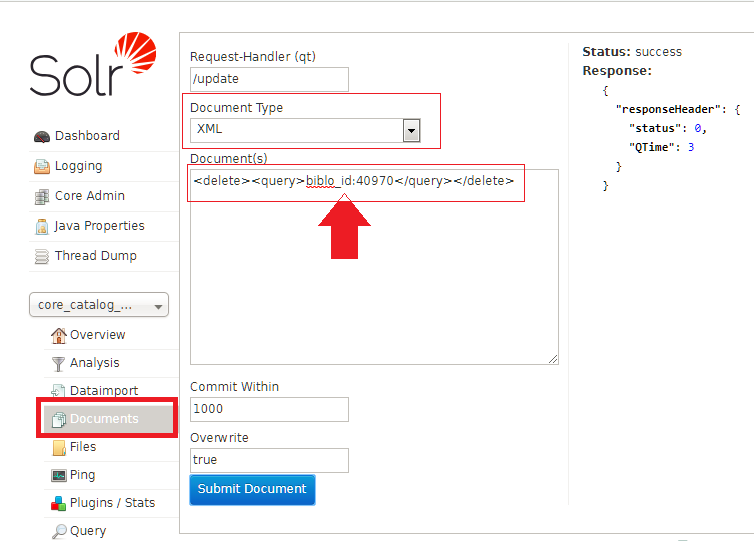Click the Overwrite true field
The image size is (754, 541).
[x=269, y=460]
